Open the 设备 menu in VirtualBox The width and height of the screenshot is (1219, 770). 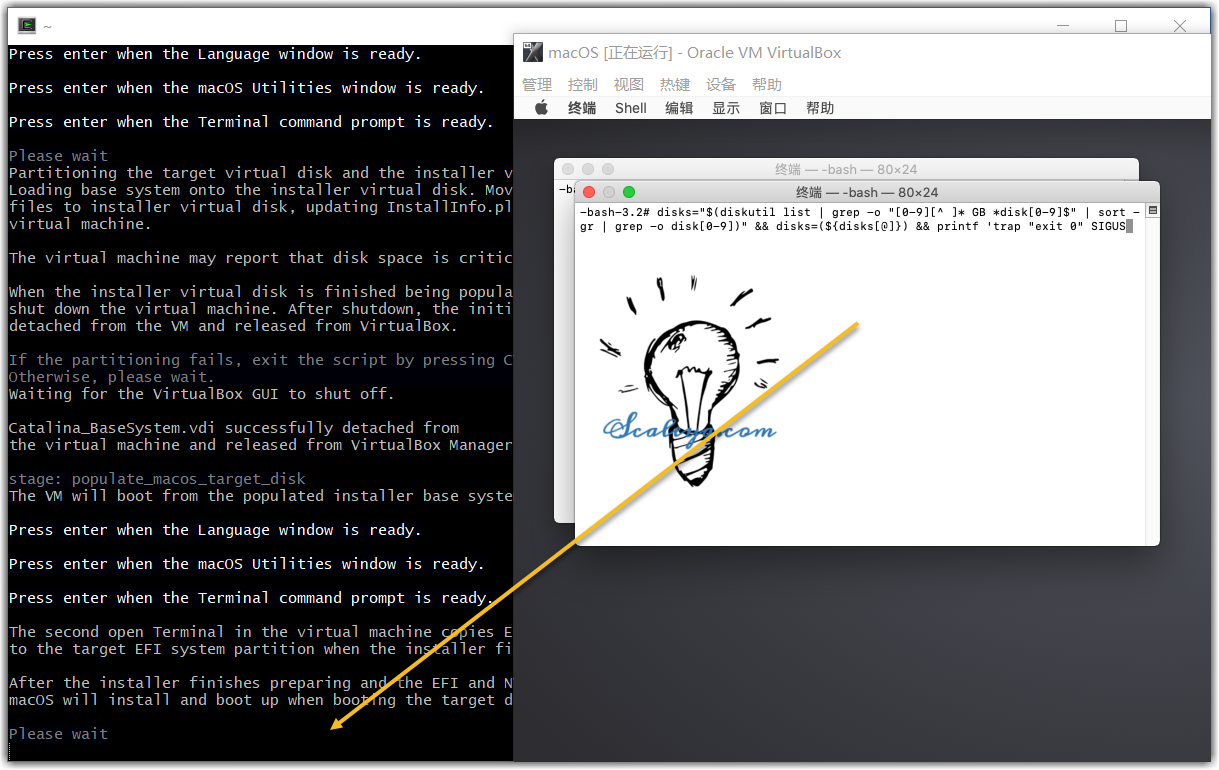click(721, 85)
